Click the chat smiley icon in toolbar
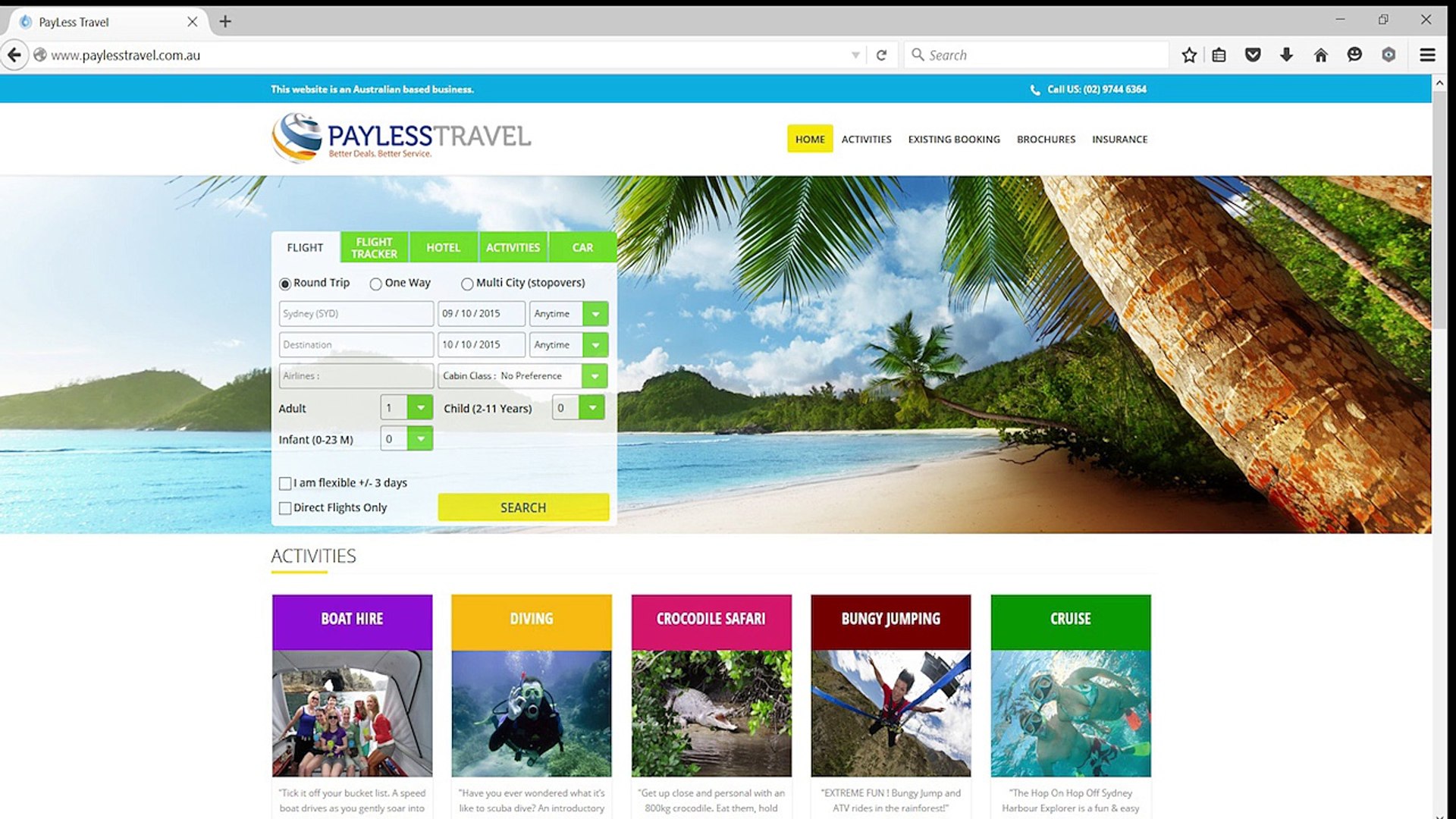Viewport: 1456px width, 819px height. tap(1354, 55)
